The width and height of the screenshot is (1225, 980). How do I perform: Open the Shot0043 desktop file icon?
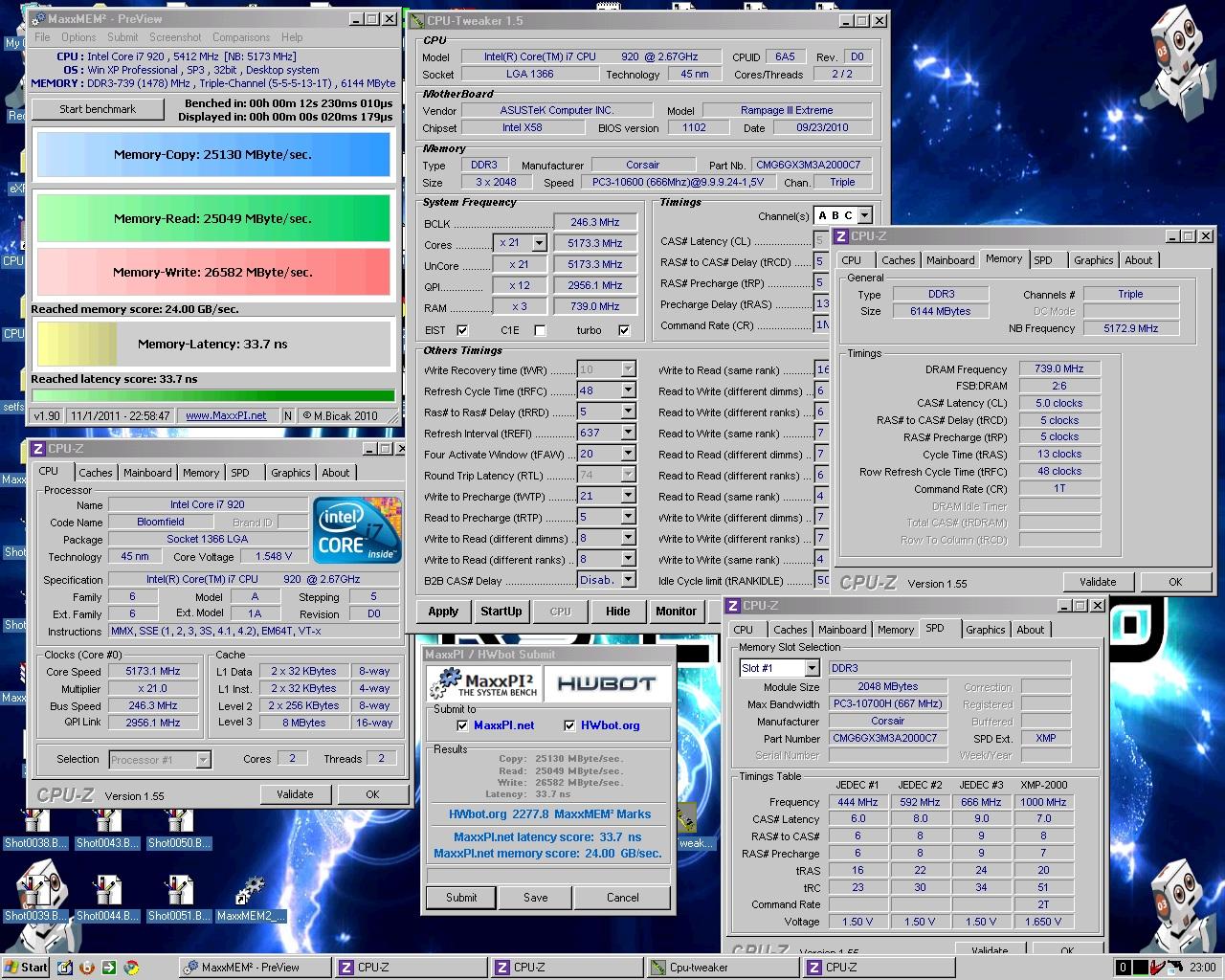pos(107,829)
